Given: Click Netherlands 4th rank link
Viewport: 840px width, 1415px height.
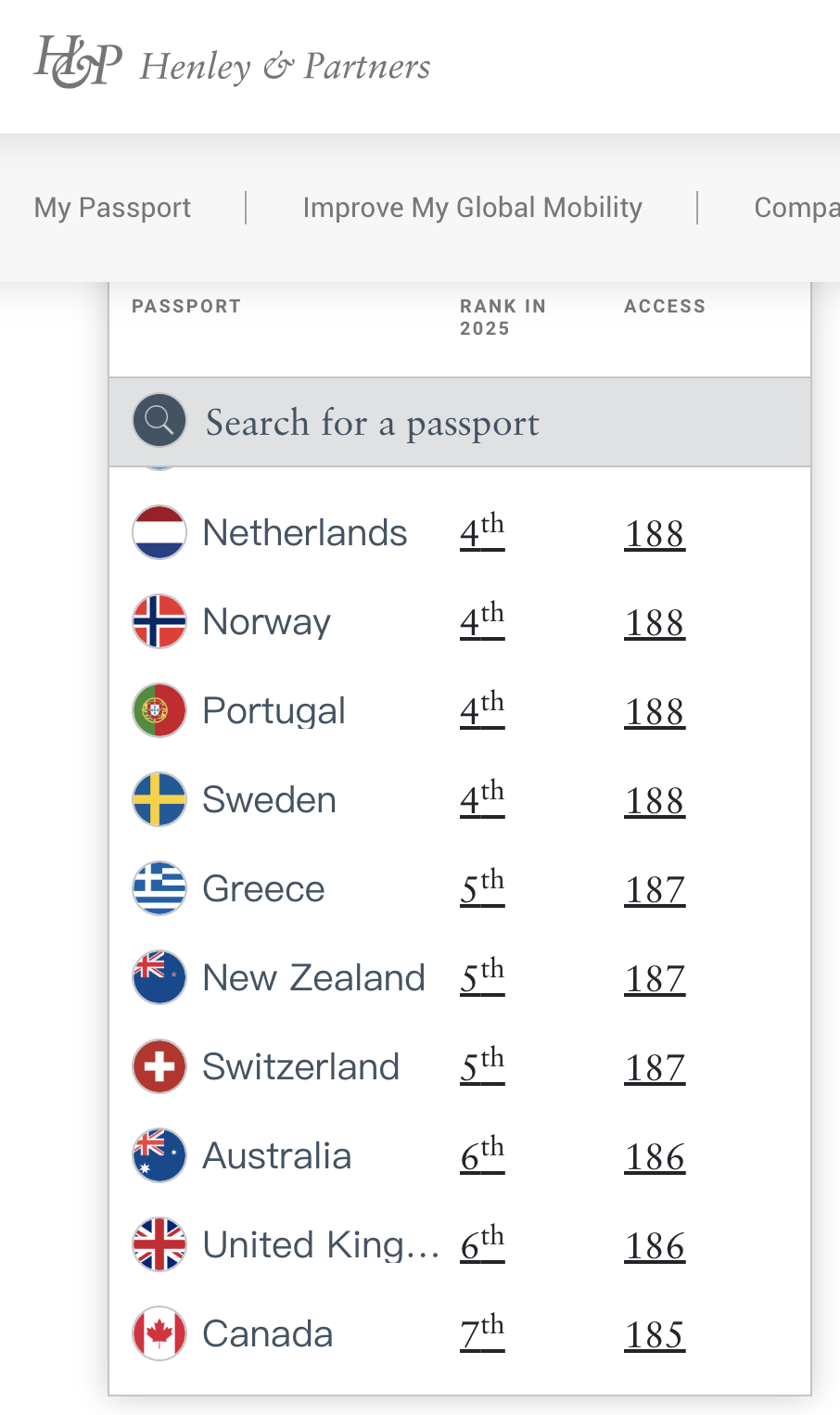Looking at the screenshot, I should 482,532.
